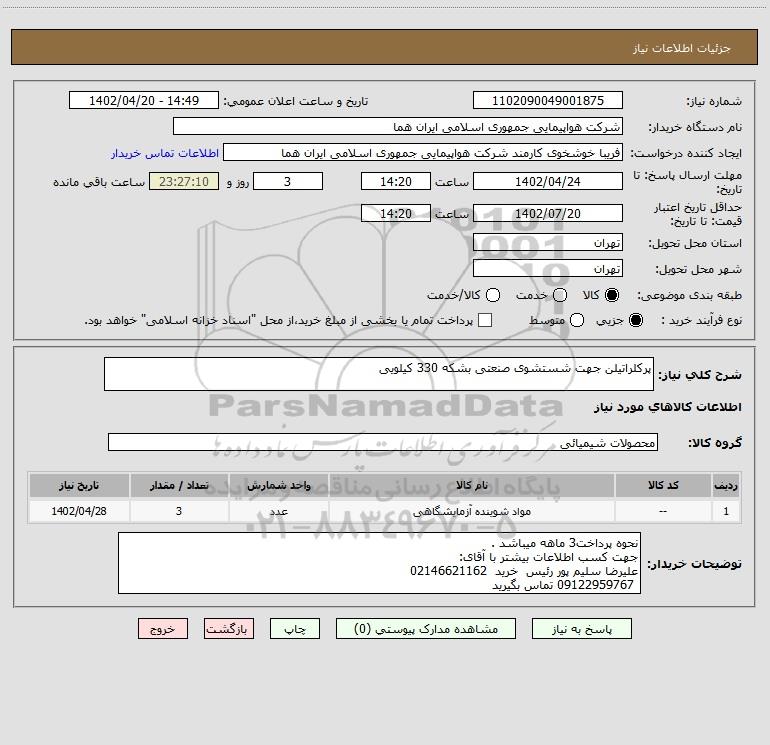Viewport: 770px width, 745px height.
Task: Click the تعداد / مقدار column header
Action: (179, 485)
